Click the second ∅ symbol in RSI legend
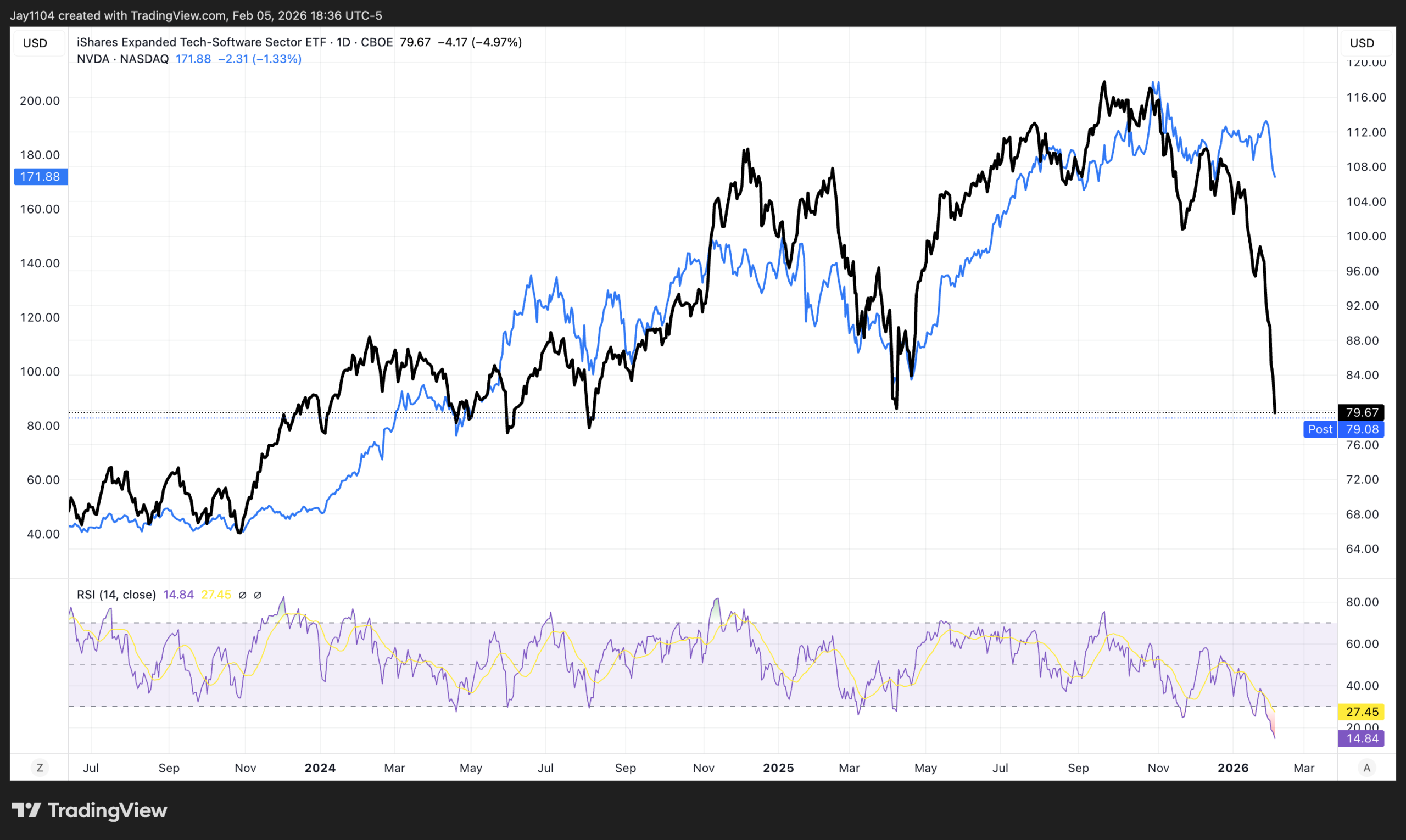This screenshot has width=1406, height=840. [258, 595]
